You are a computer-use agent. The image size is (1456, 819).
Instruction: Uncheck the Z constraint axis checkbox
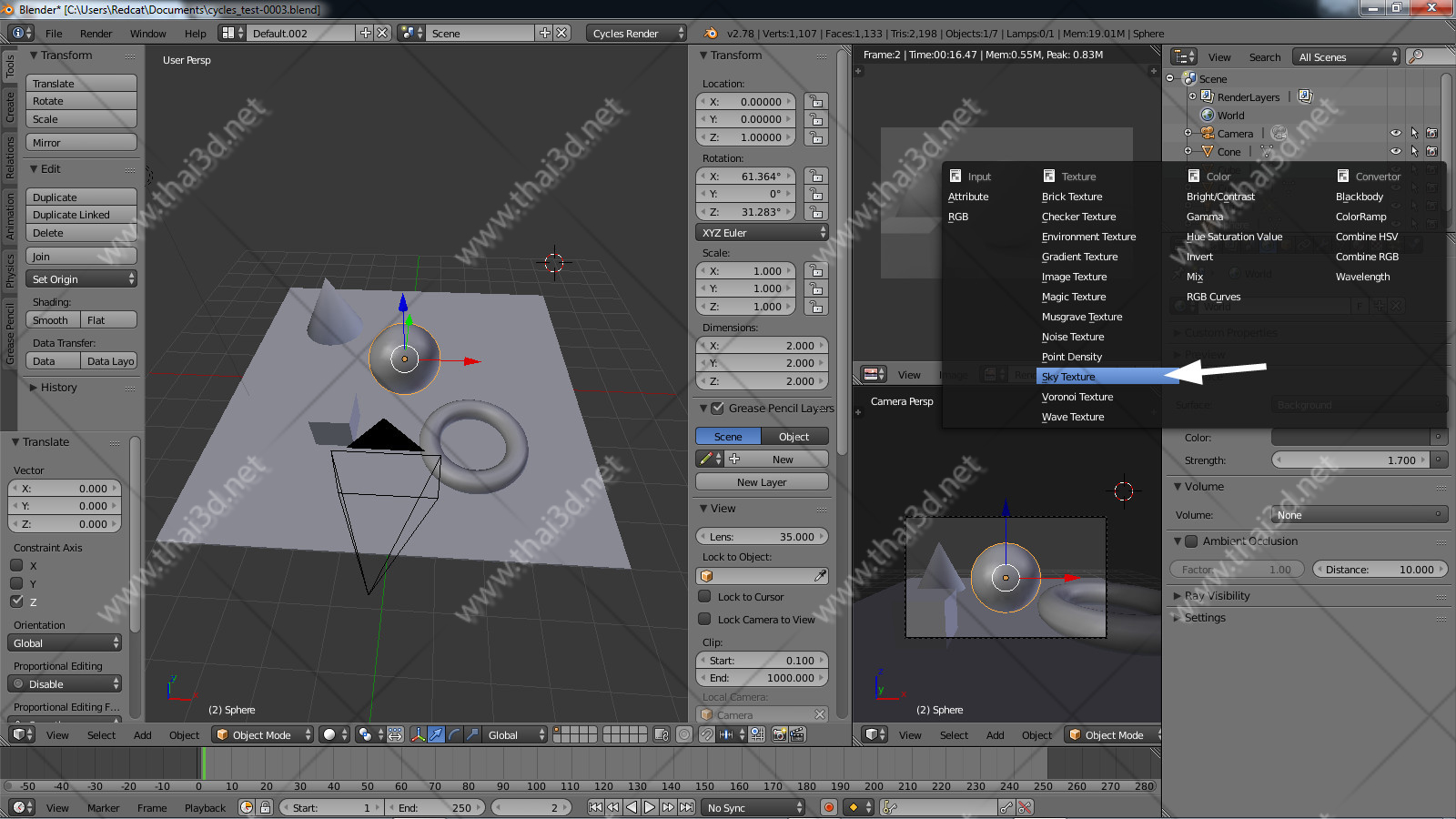(x=16, y=602)
